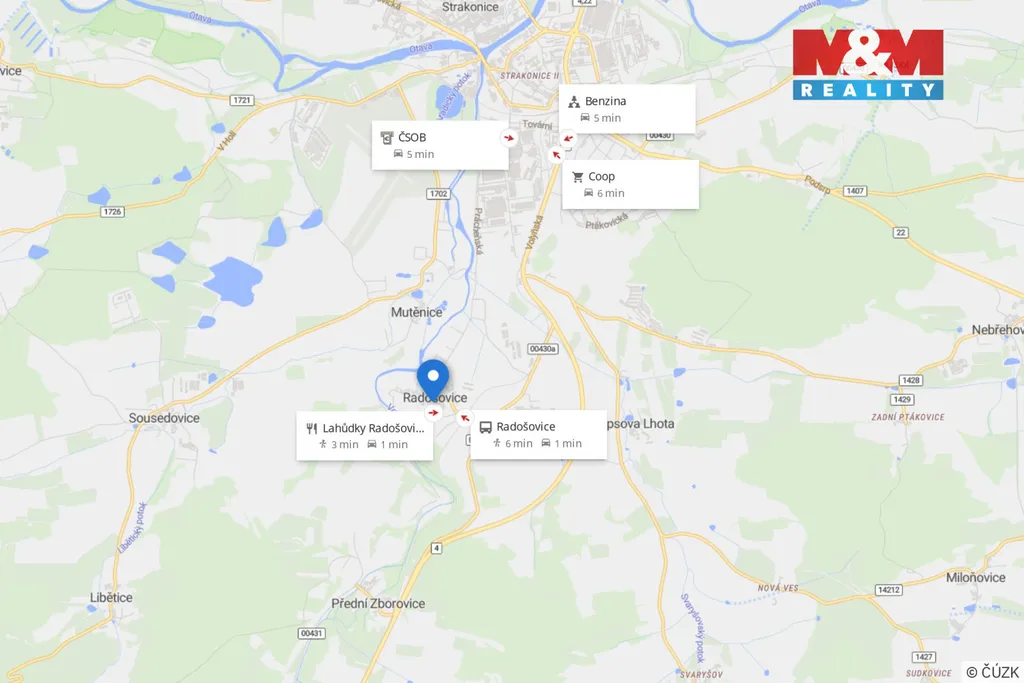Click the red arrow beside Benzina card

(568, 138)
